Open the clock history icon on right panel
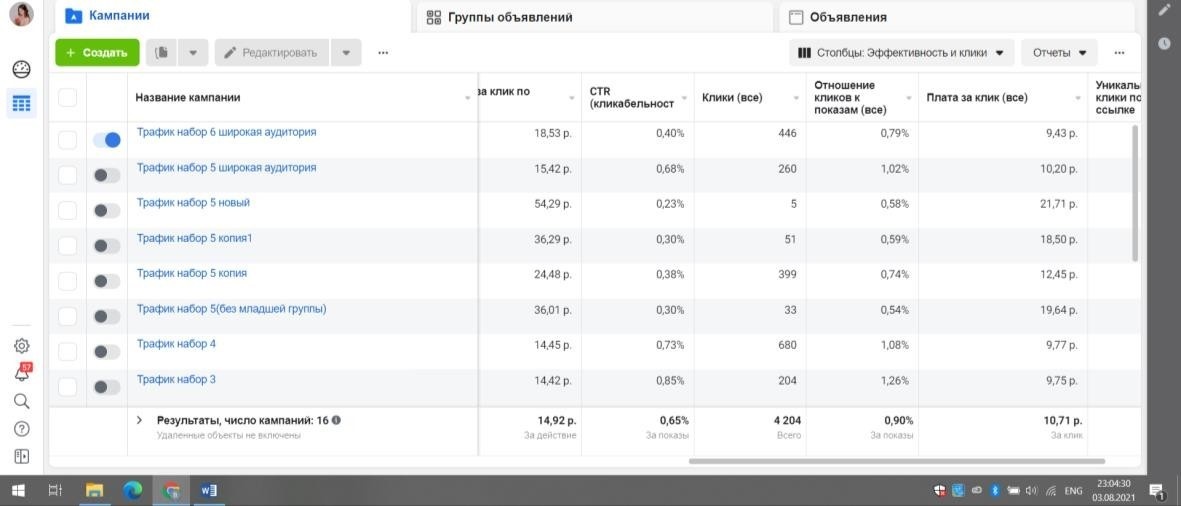 [1164, 44]
